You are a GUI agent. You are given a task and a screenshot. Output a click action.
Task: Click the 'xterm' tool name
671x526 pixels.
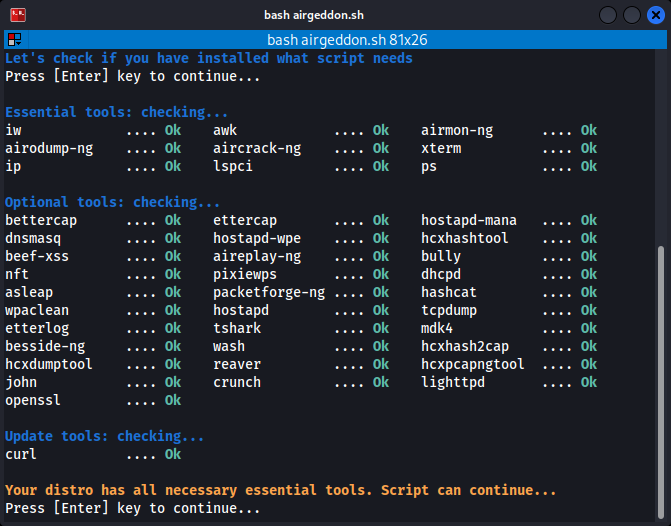(441, 149)
